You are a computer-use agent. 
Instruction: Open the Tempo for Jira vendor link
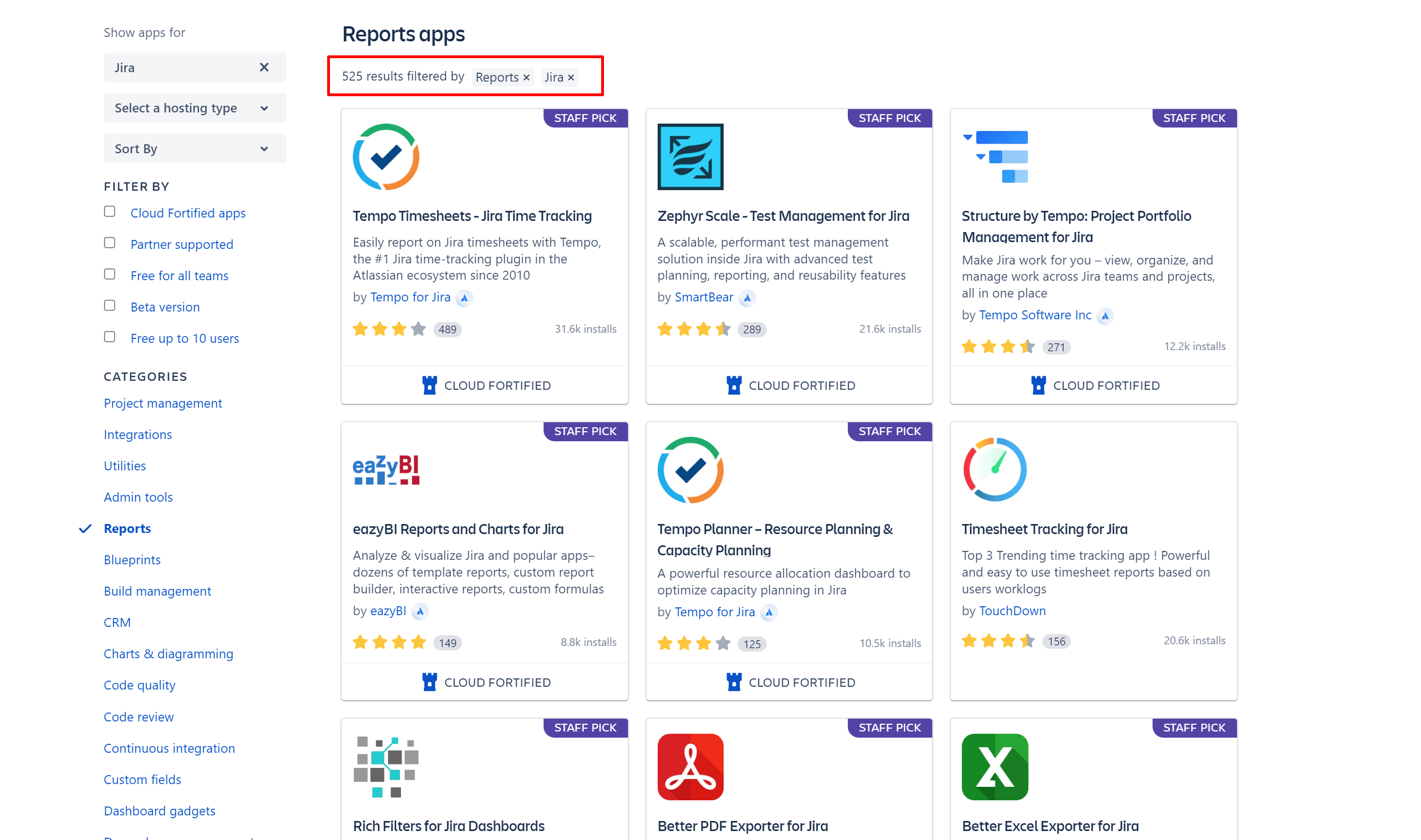(410, 296)
